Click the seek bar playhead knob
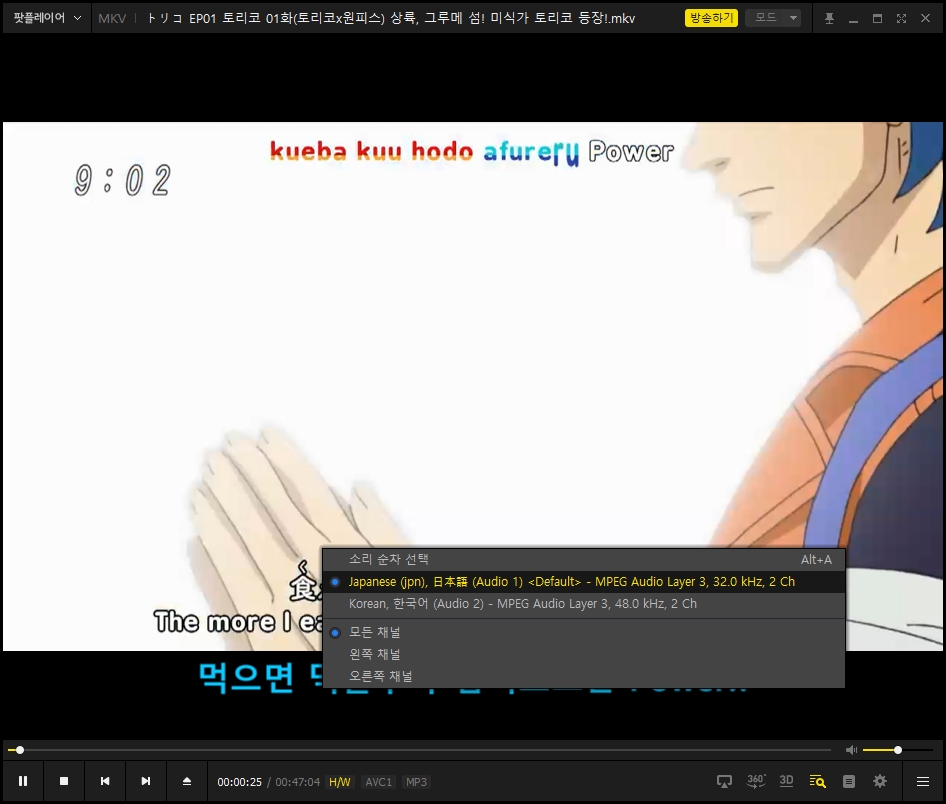 tap(20, 750)
